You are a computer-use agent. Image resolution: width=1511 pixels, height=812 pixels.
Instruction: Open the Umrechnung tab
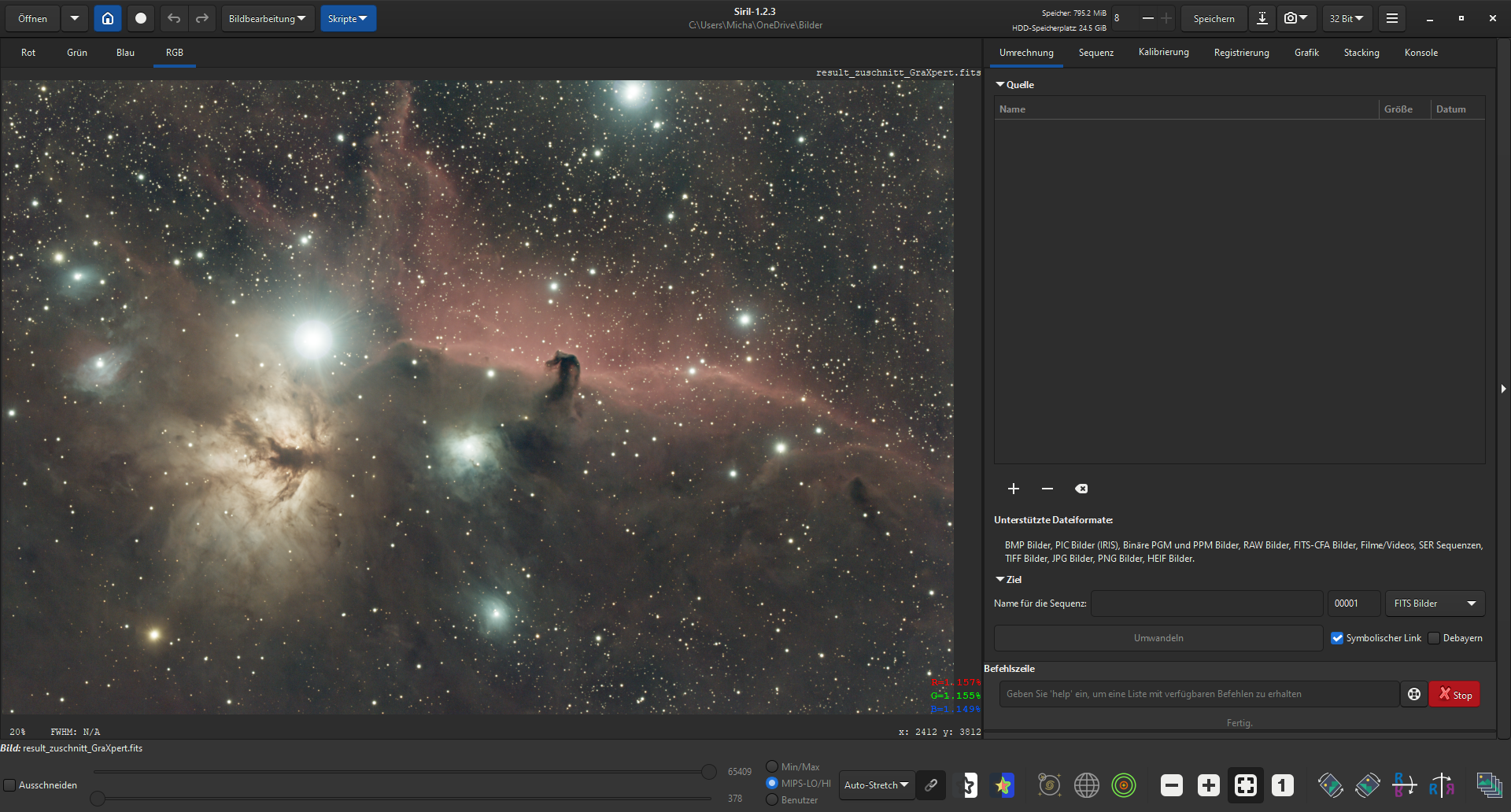1026,53
